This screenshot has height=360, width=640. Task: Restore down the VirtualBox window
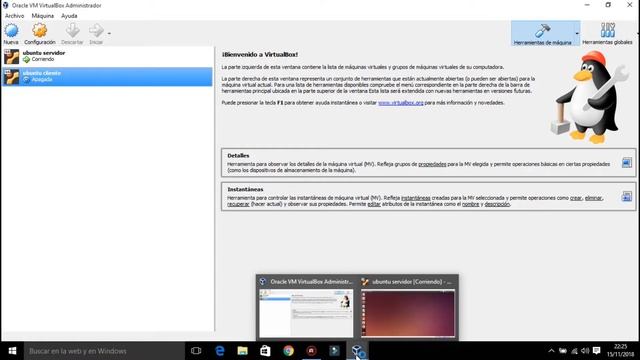[608, 5]
